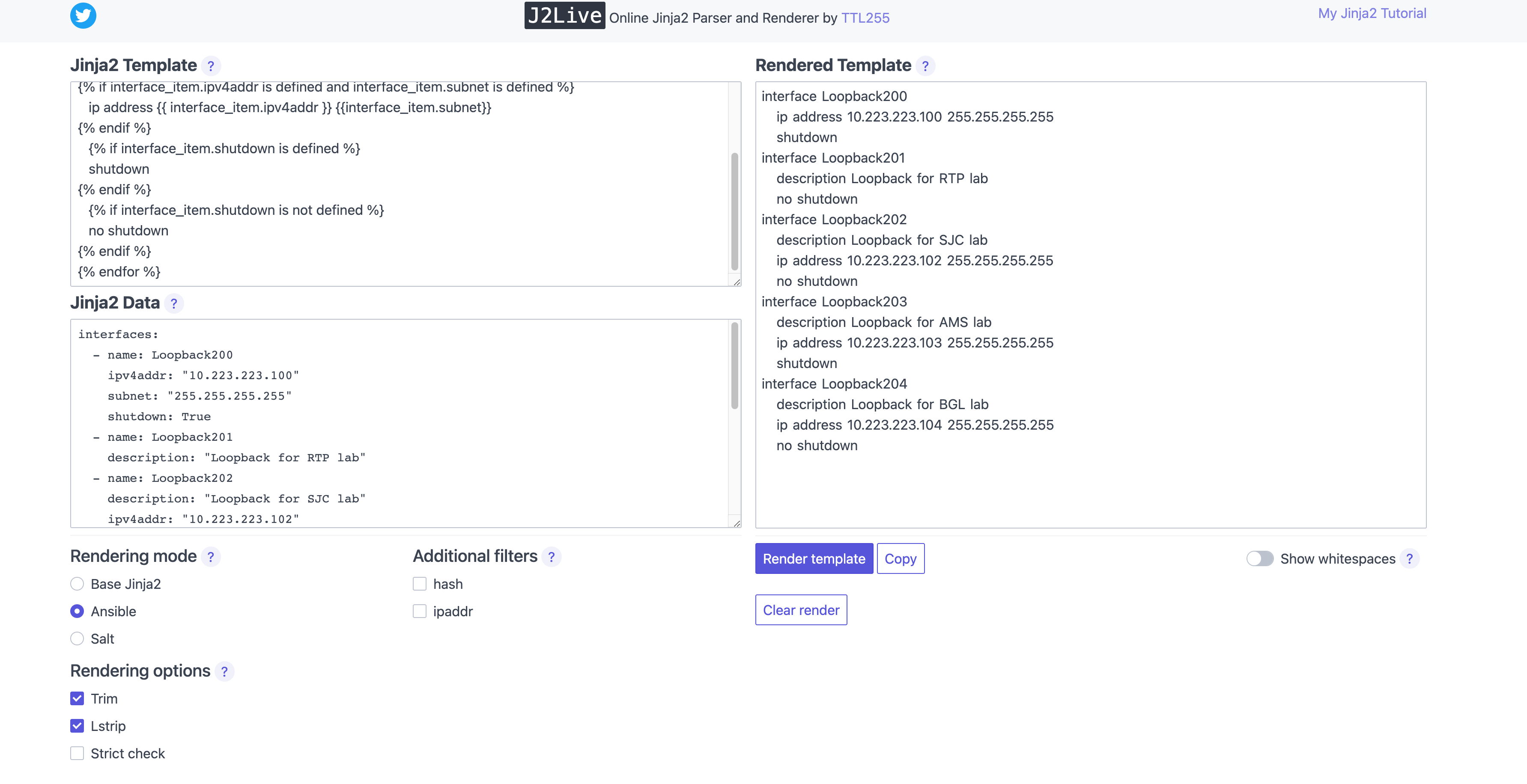
Task: Open the Twitter bird icon link
Action: 83,16
